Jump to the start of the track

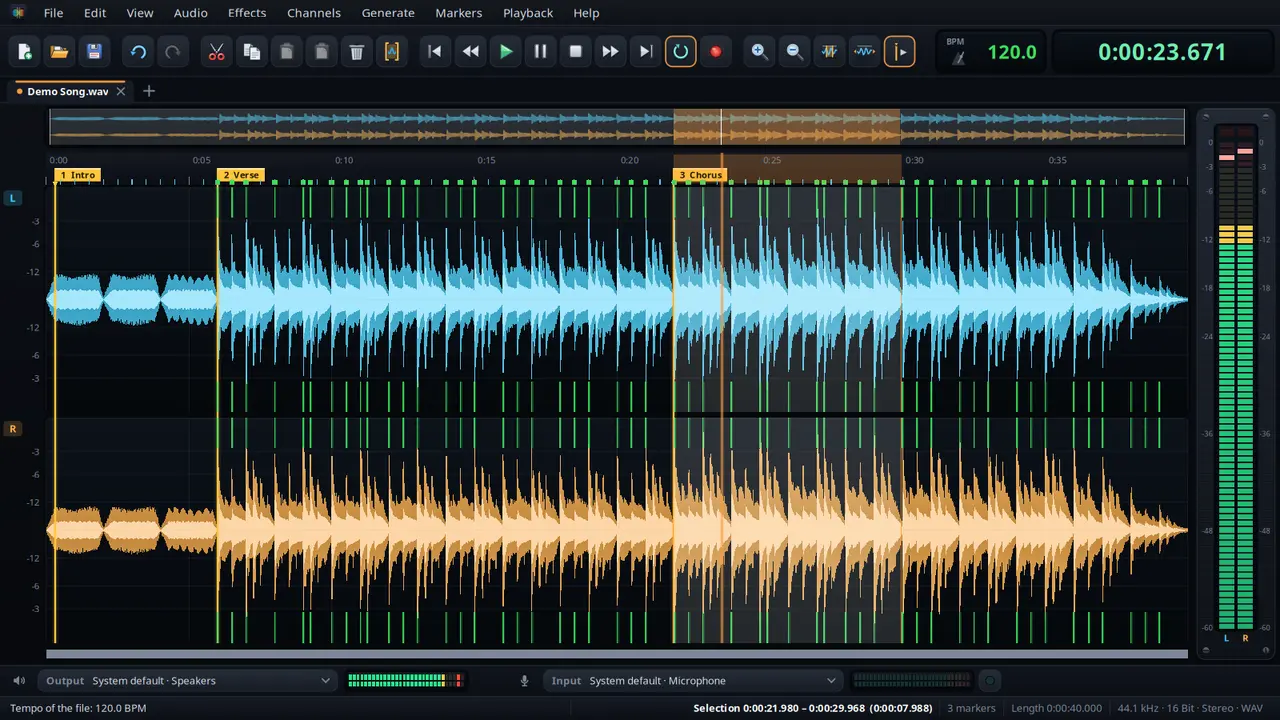point(435,52)
